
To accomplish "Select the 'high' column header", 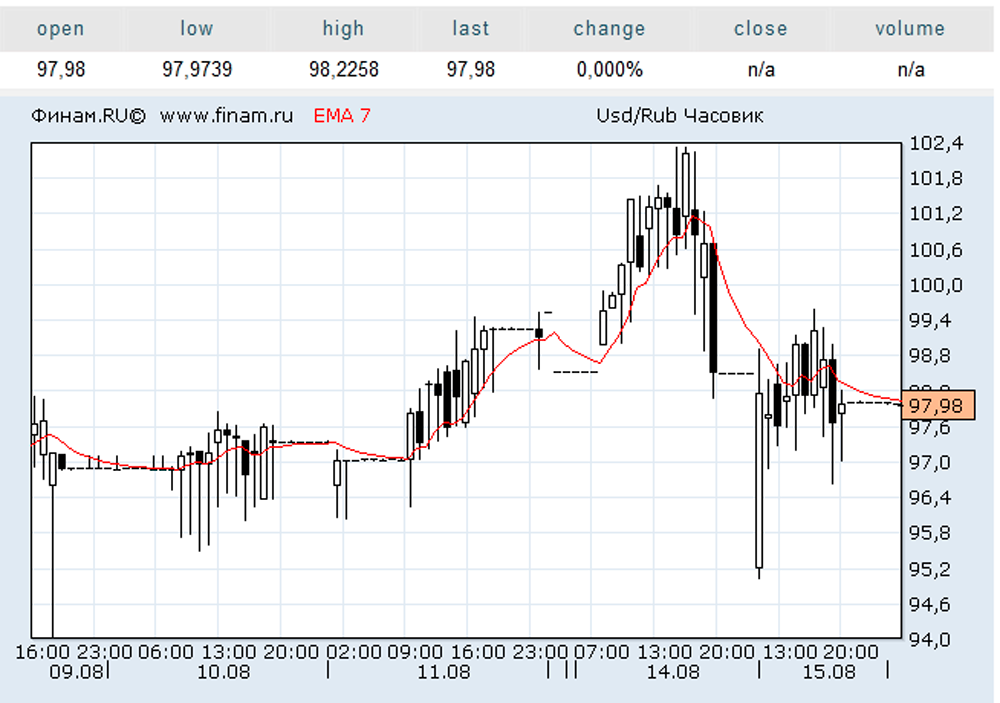I will click(x=343, y=29).
